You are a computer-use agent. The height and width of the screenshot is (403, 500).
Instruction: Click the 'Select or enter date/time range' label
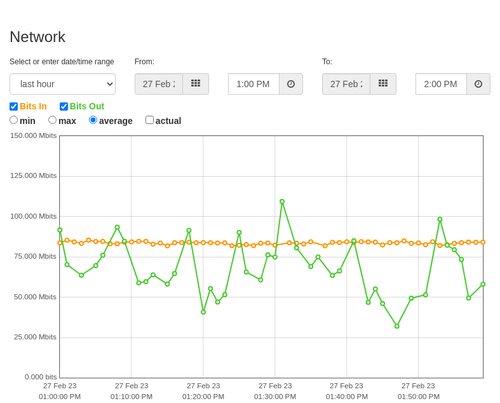pos(62,62)
